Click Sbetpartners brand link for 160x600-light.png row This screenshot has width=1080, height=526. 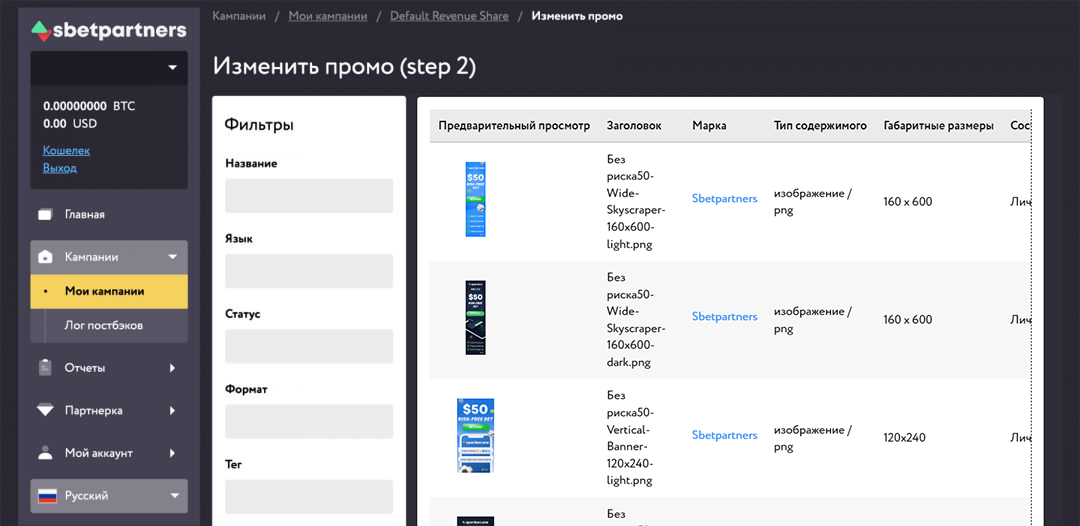coord(725,198)
